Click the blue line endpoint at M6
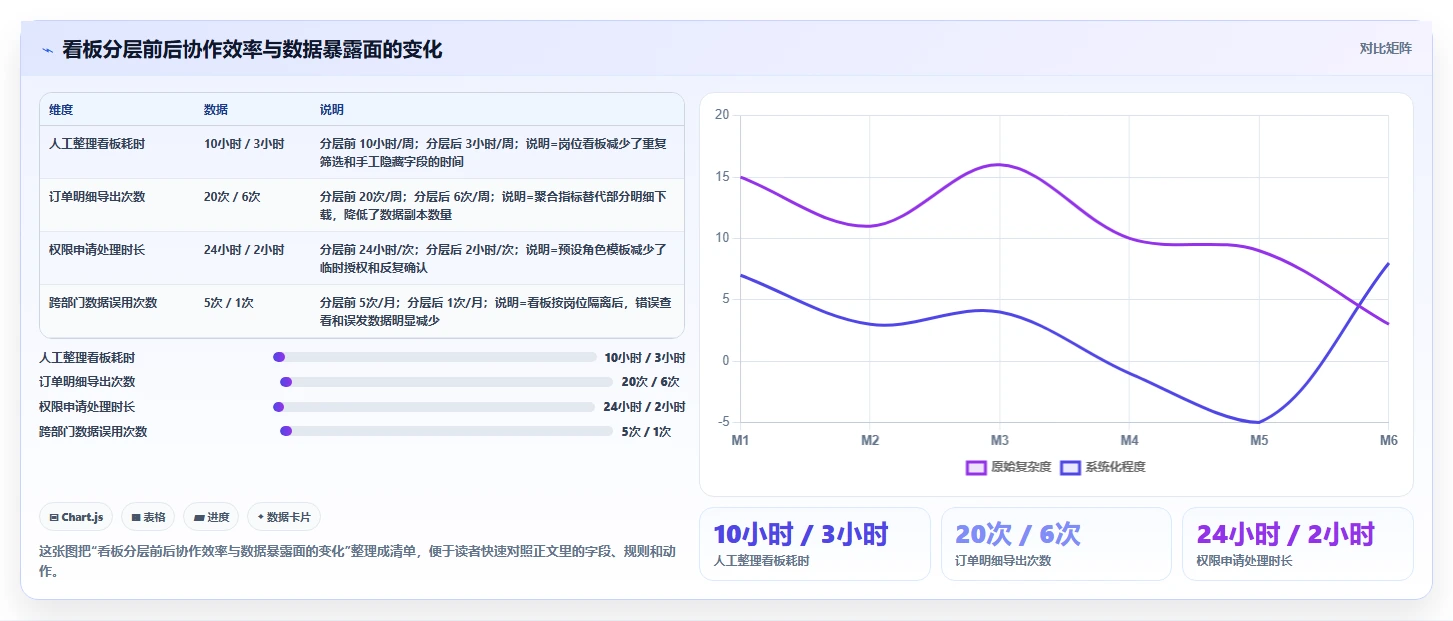This screenshot has height=621, width=1453. (x=1388, y=263)
